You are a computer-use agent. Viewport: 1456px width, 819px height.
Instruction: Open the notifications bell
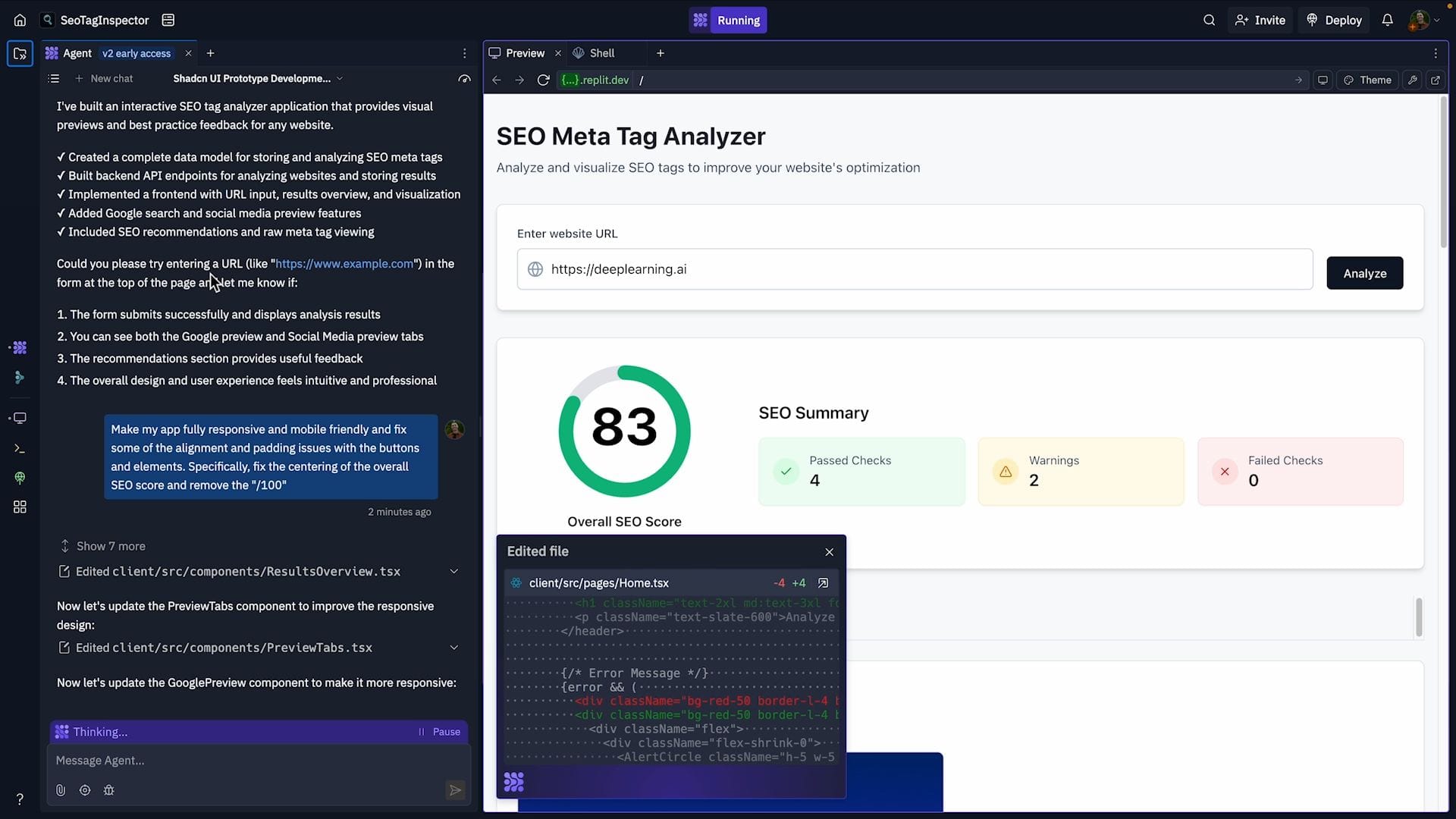(x=1387, y=20)
